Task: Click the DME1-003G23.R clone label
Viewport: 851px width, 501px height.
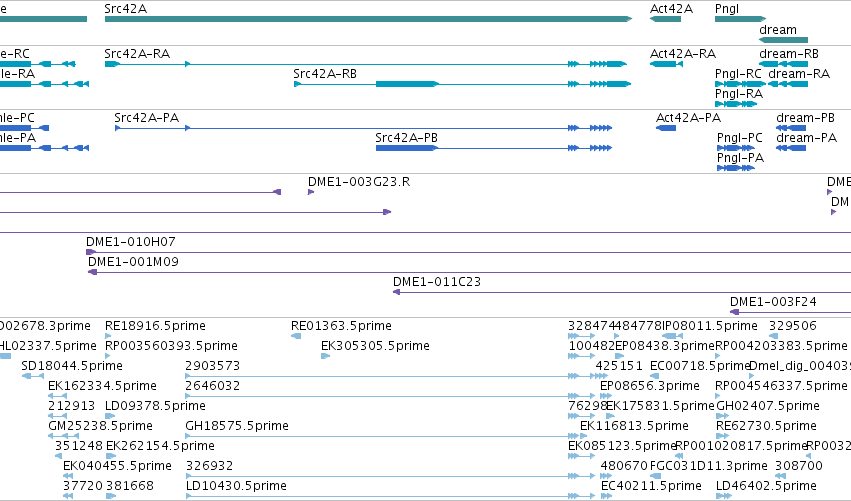Action: tap(359, 182)
